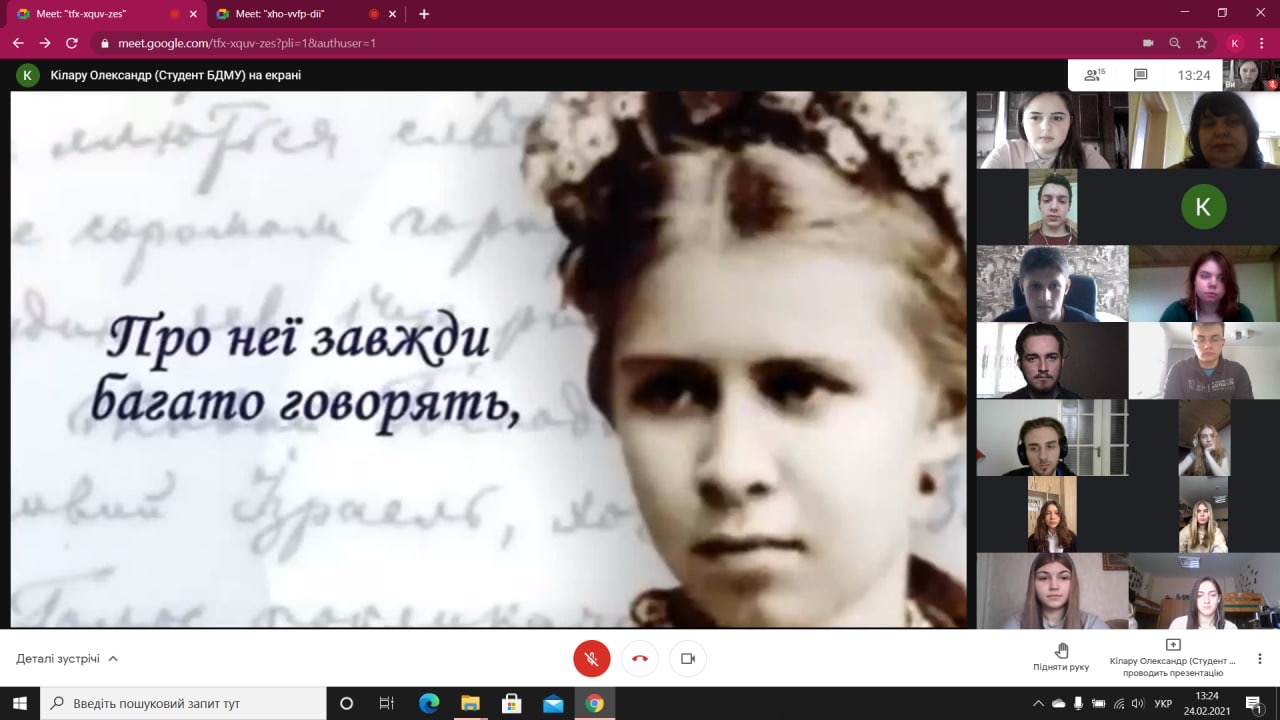Screen dimensions: 1280x720
Task: Unmute the microphone toggle
Action: click(x=592, y=659)
